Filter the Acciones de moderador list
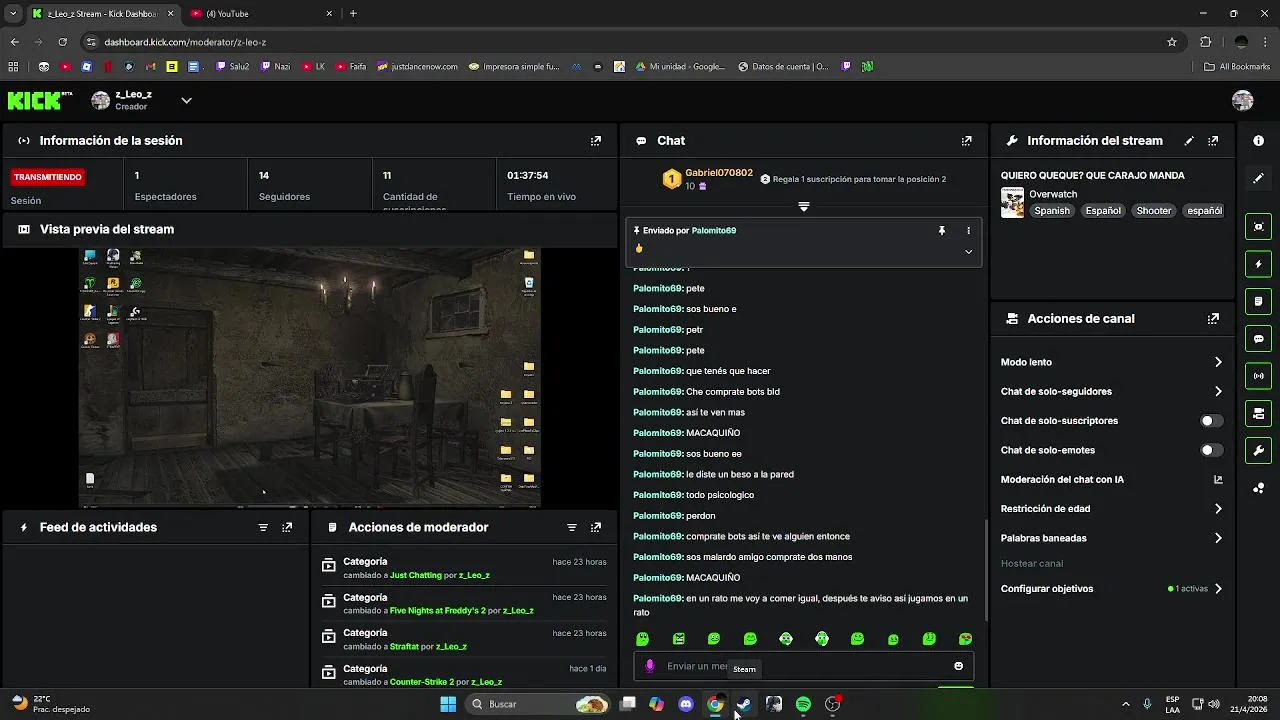Screen dimensions: 1280x720 point(572,527)
